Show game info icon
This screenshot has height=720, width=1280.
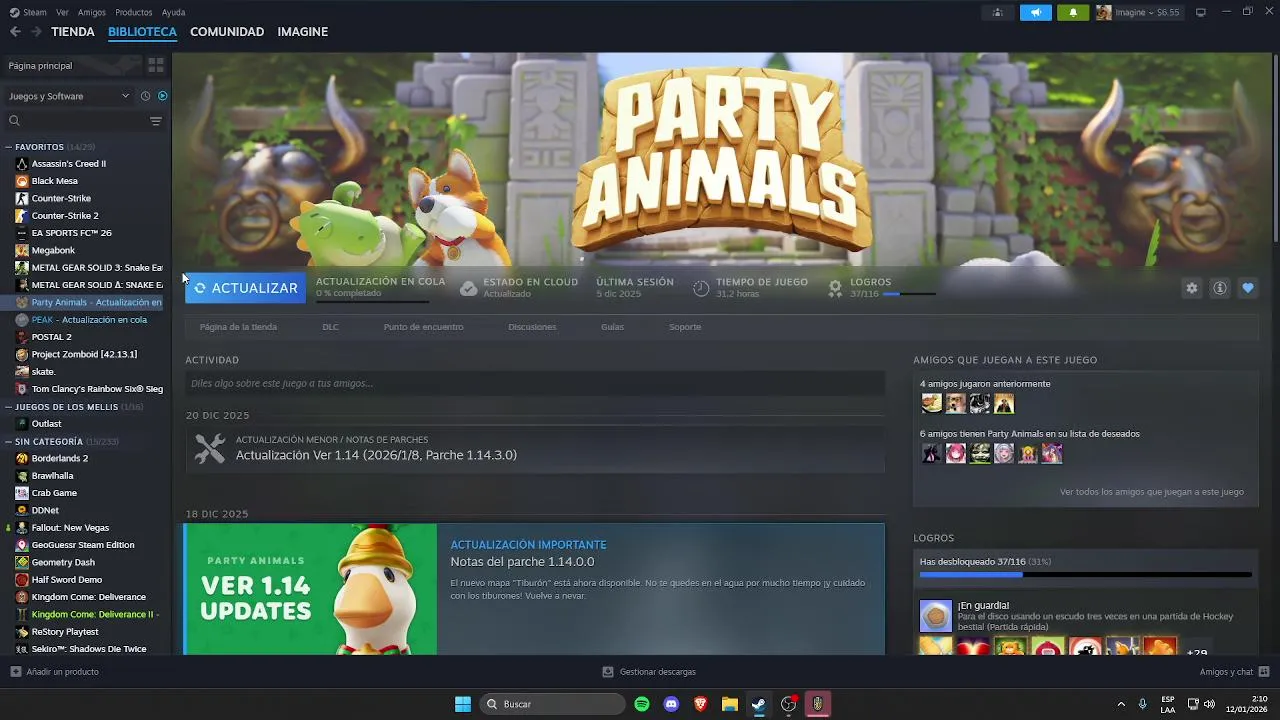[1219, 288]
